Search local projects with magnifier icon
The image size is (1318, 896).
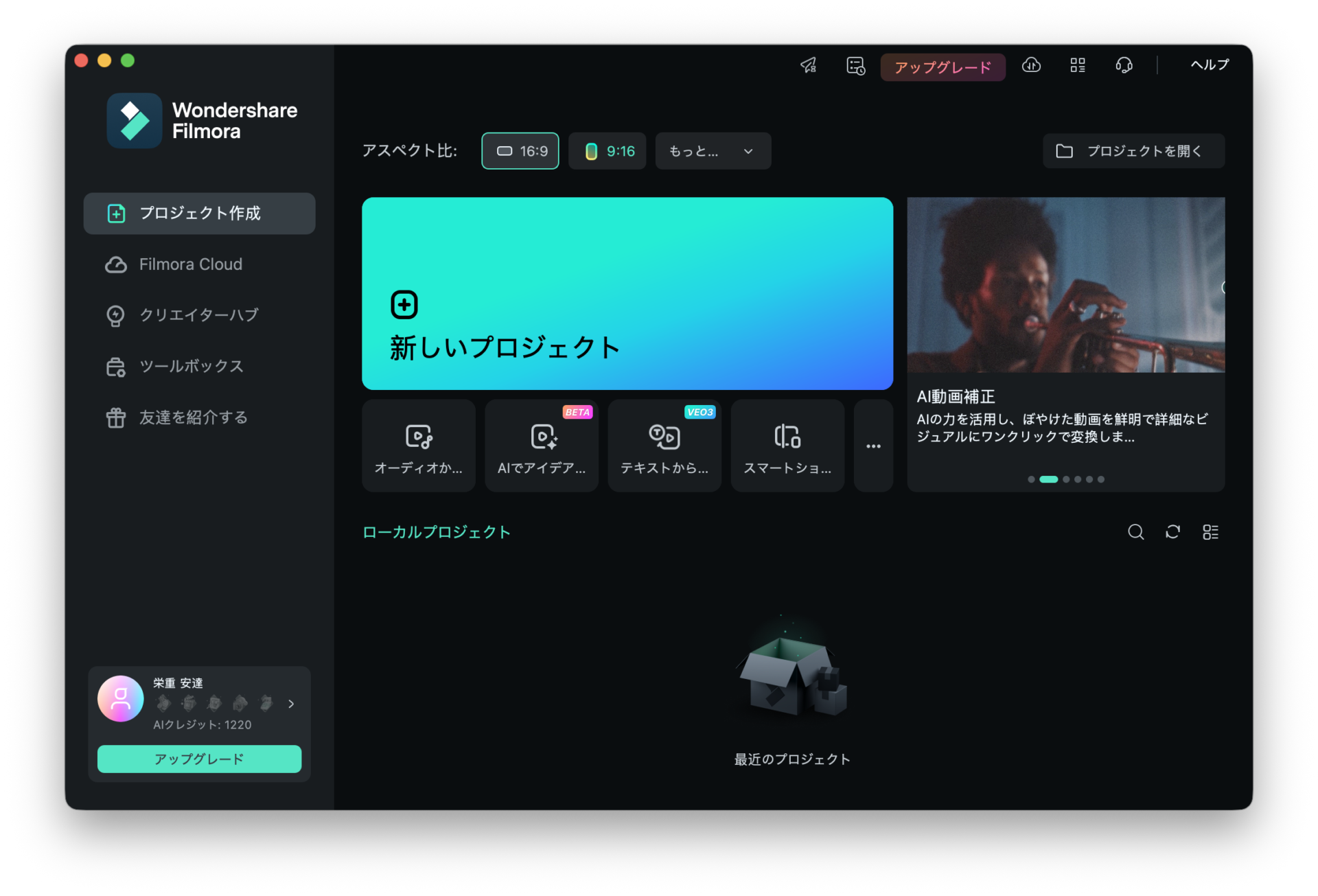(1135, 532)
